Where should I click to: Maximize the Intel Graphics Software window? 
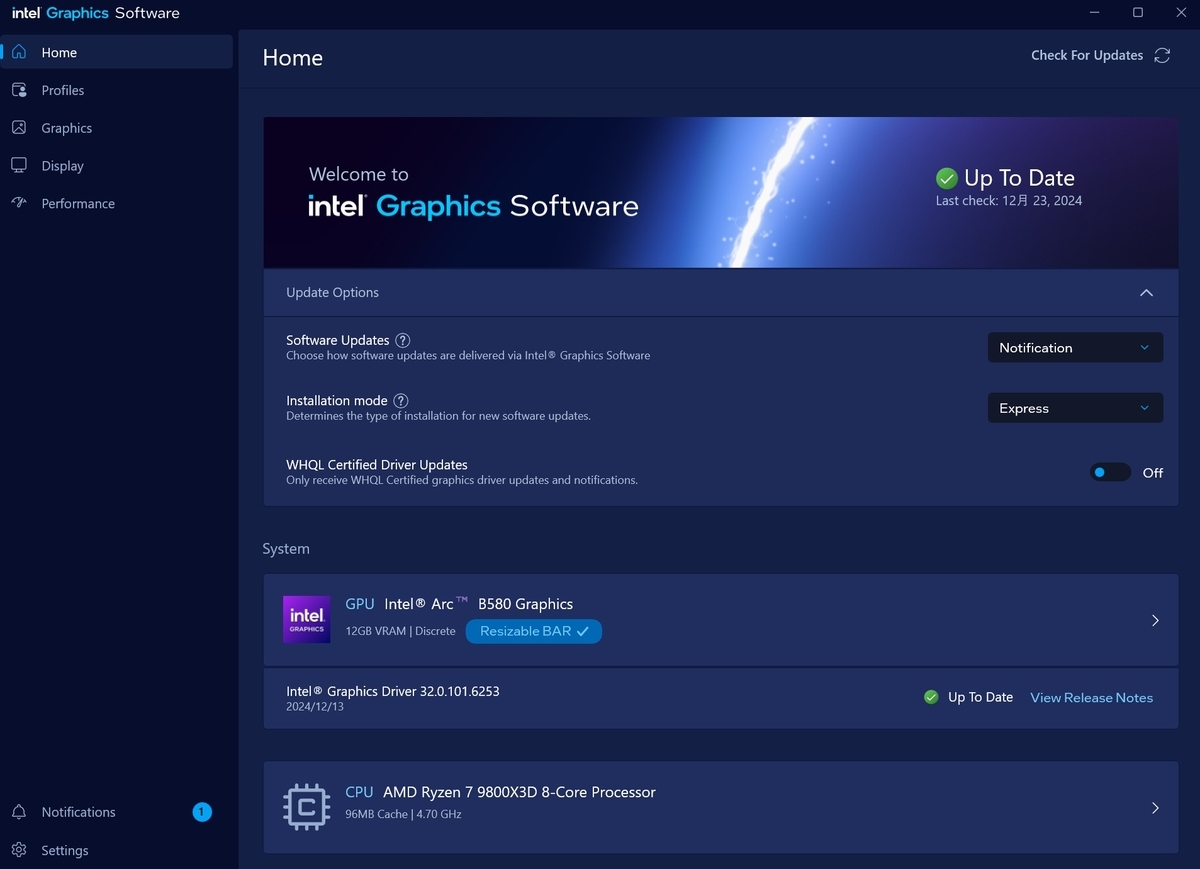pyautogui.click(x=1138, y=12)
